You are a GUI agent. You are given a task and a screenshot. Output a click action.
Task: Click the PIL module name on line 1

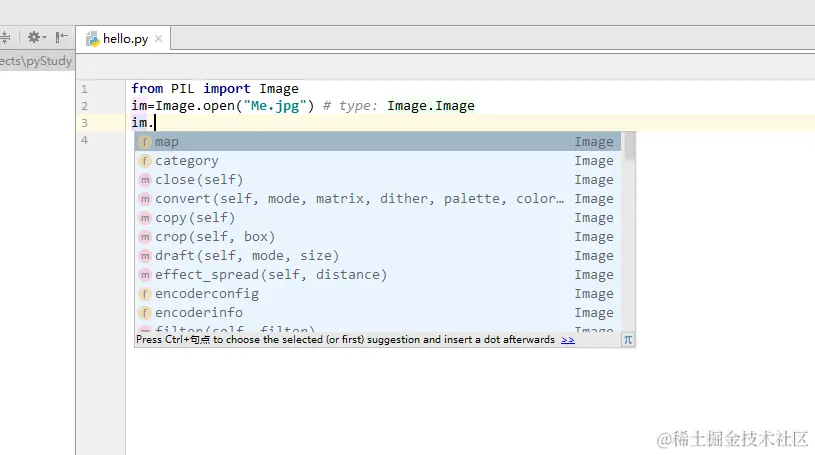[182, 89]
